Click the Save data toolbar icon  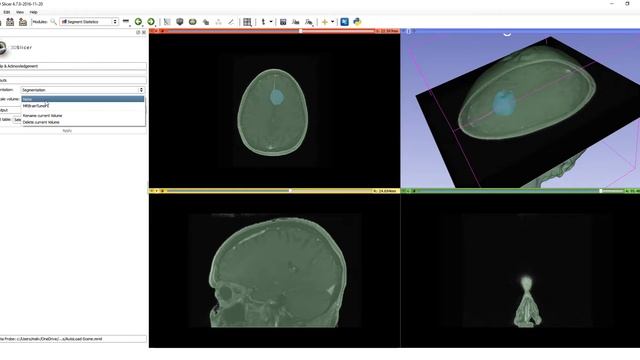tap(23, 22)
